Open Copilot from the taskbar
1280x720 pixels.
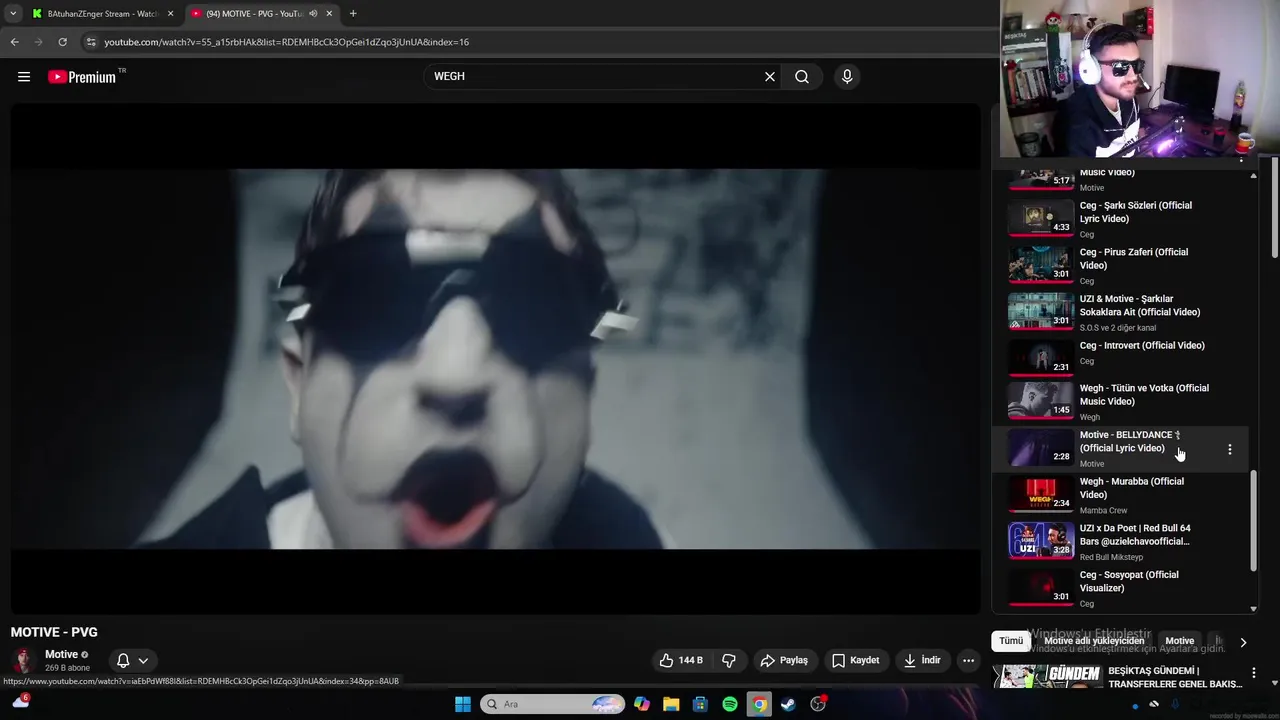tap(642, 704)
